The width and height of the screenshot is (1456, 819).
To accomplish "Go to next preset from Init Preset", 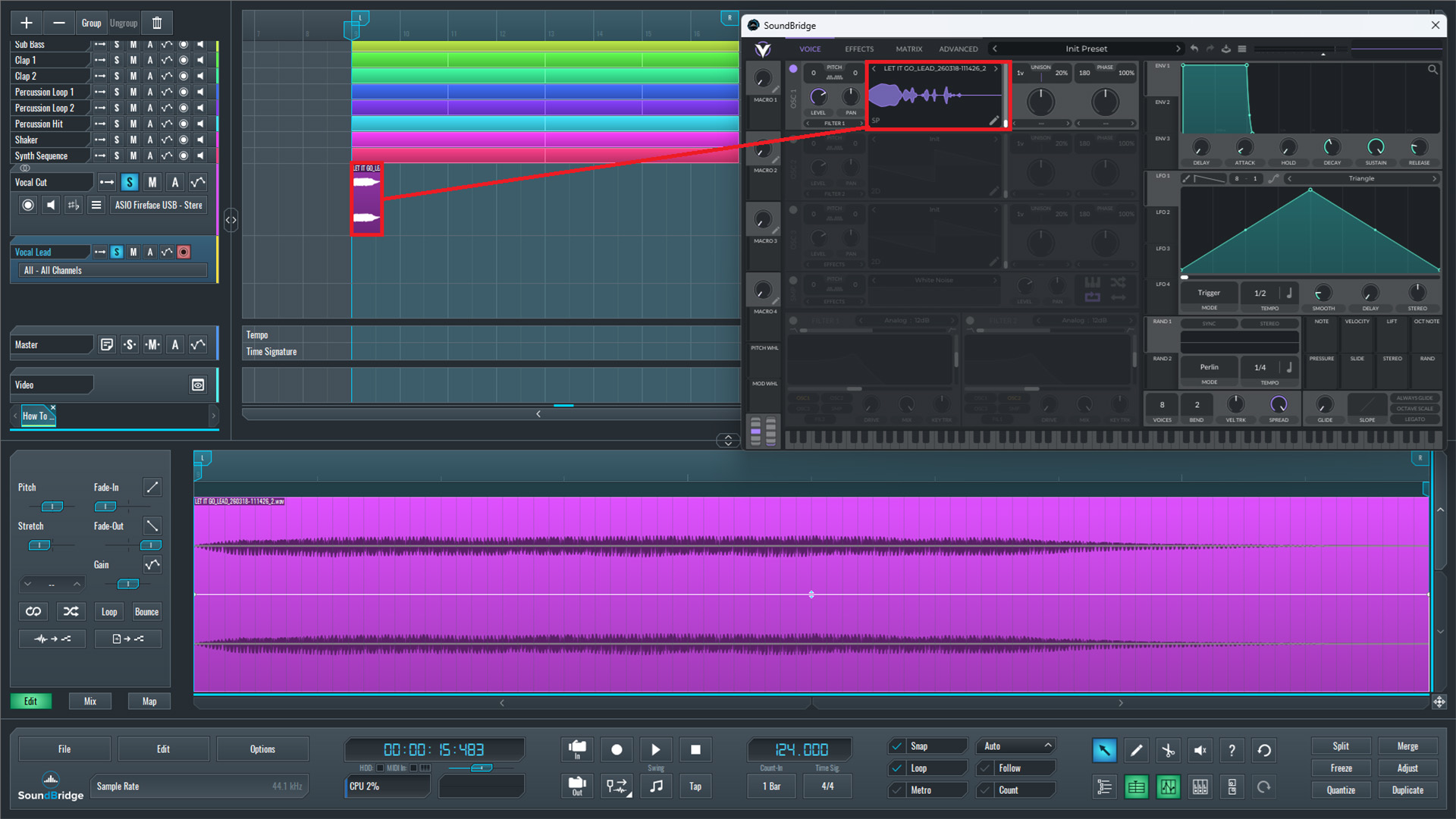I will [1178, 49].
